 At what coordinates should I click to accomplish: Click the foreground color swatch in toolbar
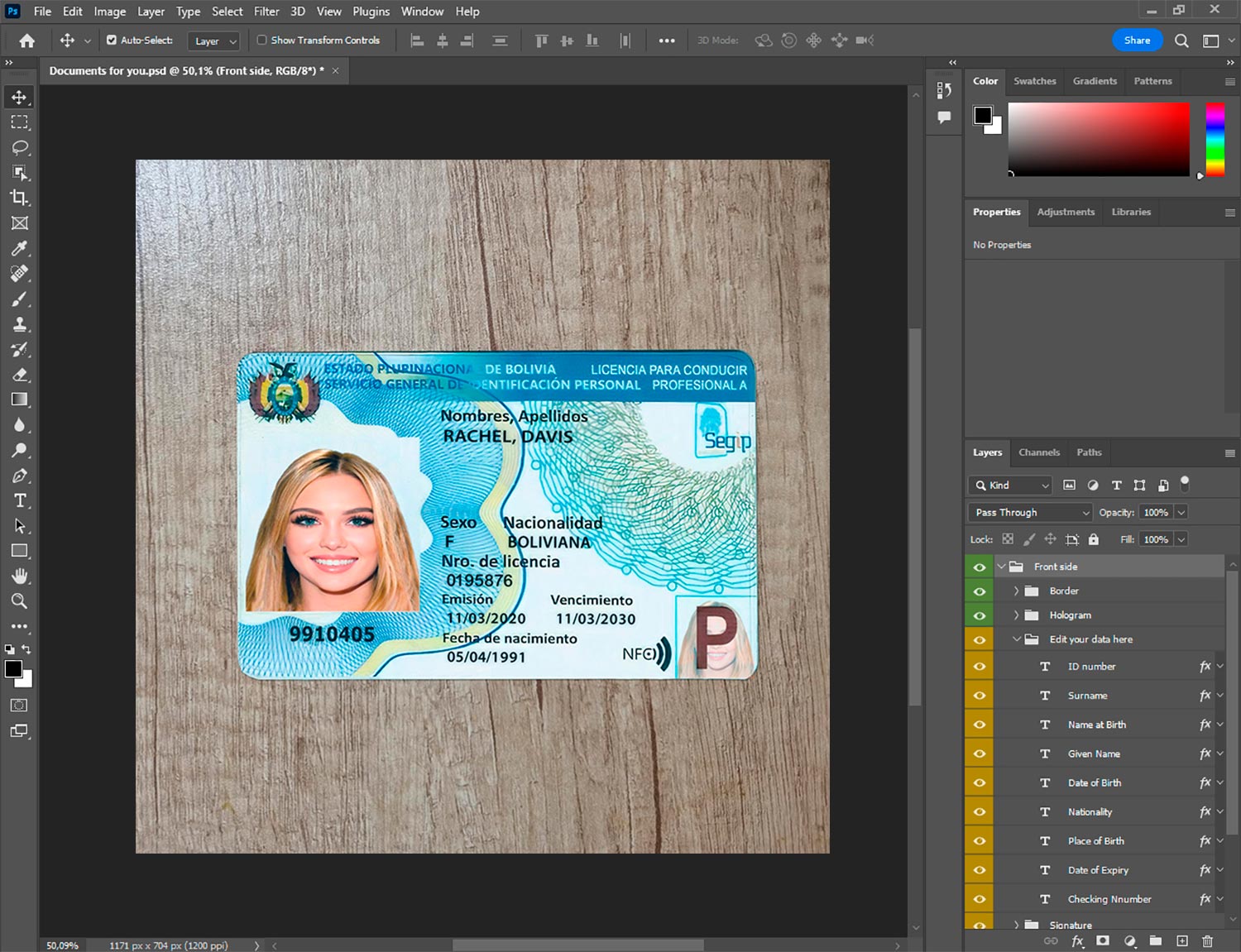click(13, 670)
